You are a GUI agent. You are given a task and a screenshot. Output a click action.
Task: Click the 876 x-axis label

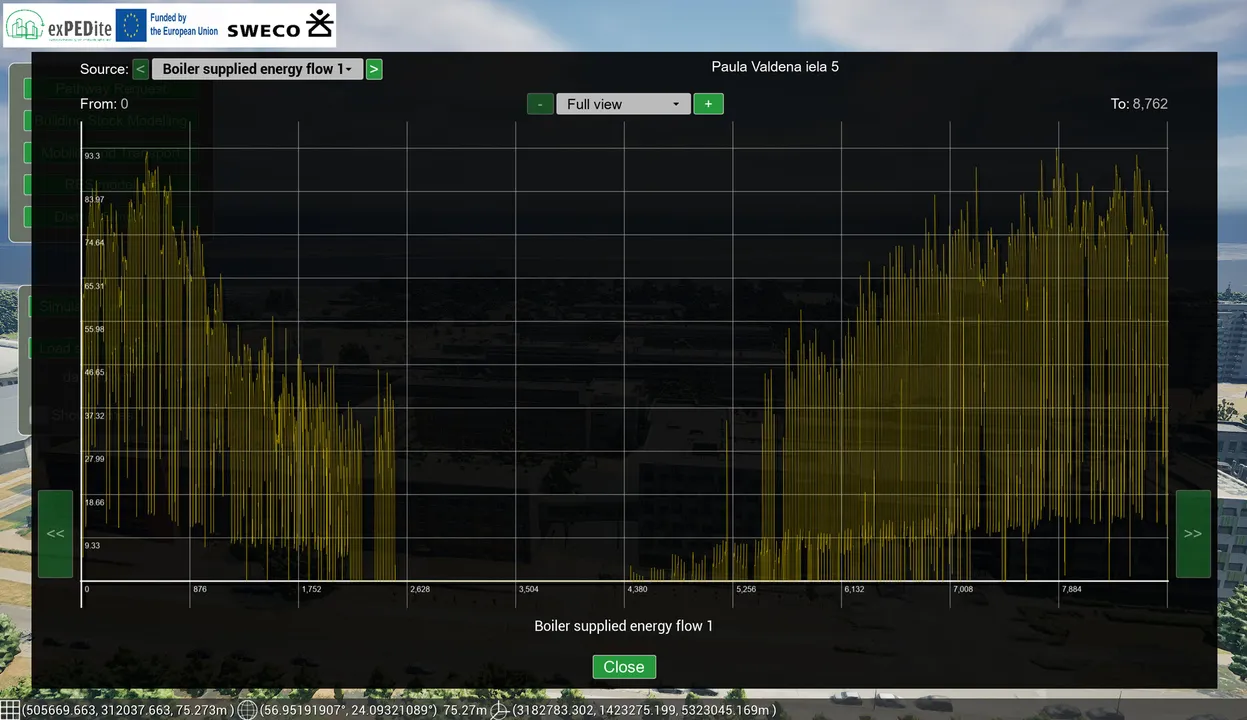pyautogui.click(x=200, y=589)
